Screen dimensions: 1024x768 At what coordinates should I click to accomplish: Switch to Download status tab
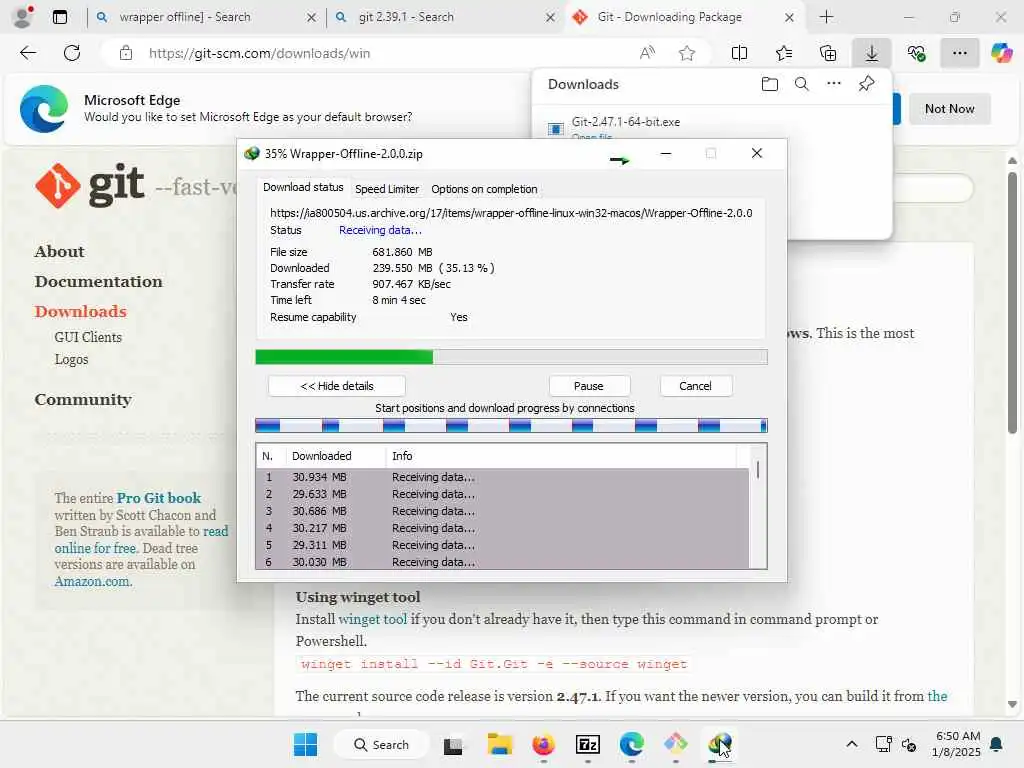pos(303,187)
